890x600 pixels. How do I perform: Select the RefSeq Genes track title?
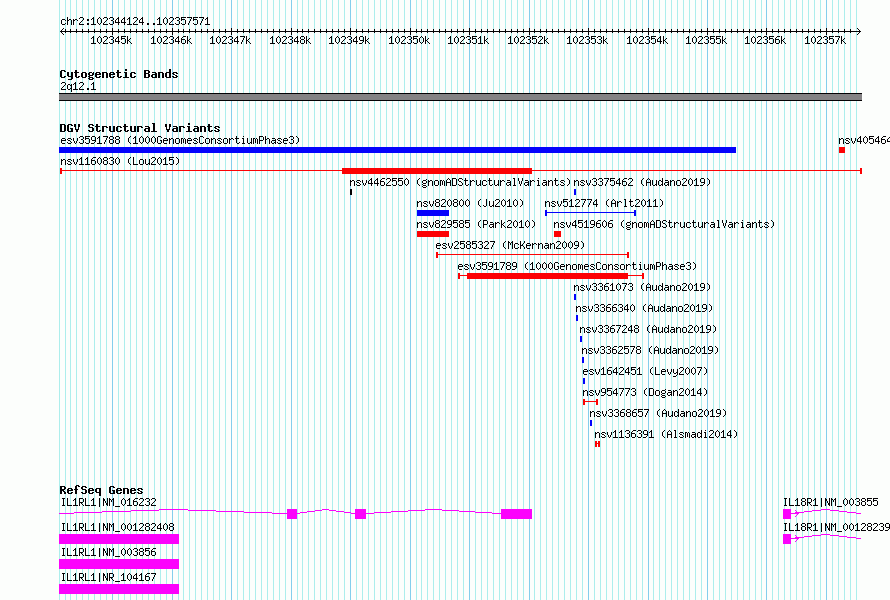[101, 490]
